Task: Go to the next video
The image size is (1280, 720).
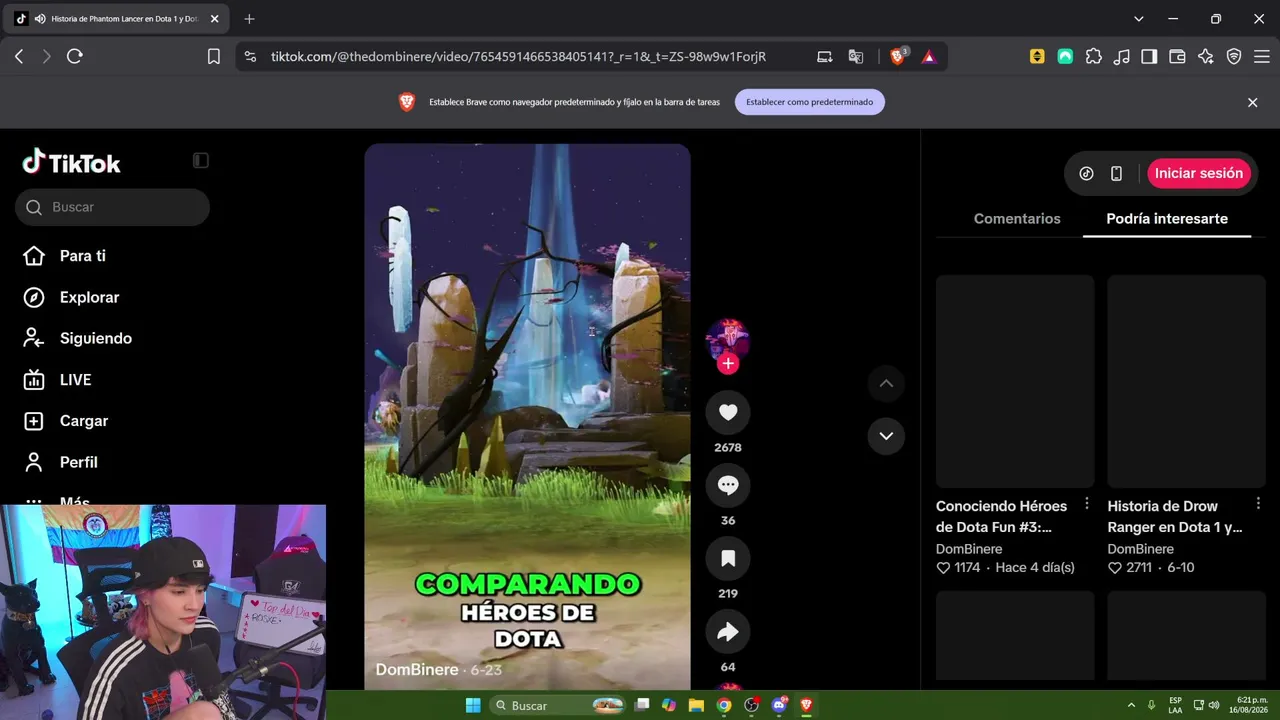Action: [886, 436]
